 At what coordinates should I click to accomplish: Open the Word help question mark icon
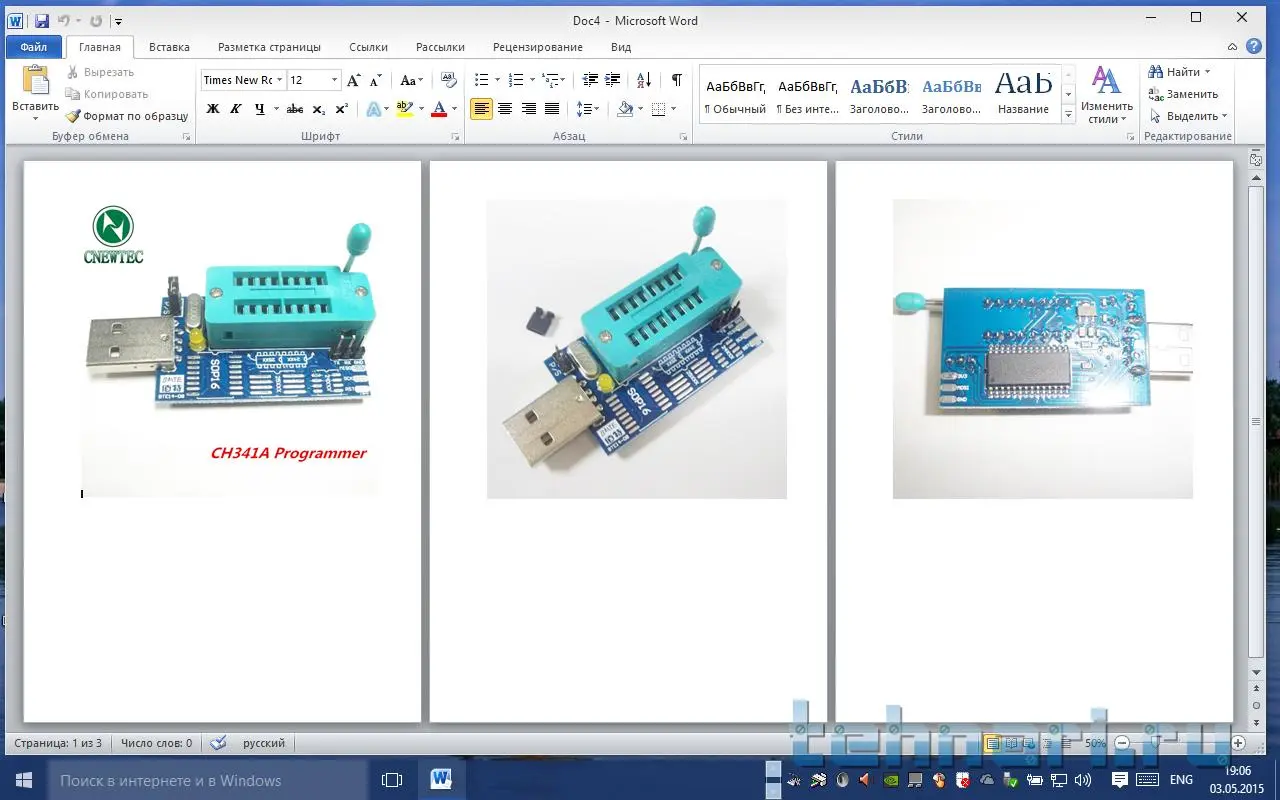[x=1255, y=46]
